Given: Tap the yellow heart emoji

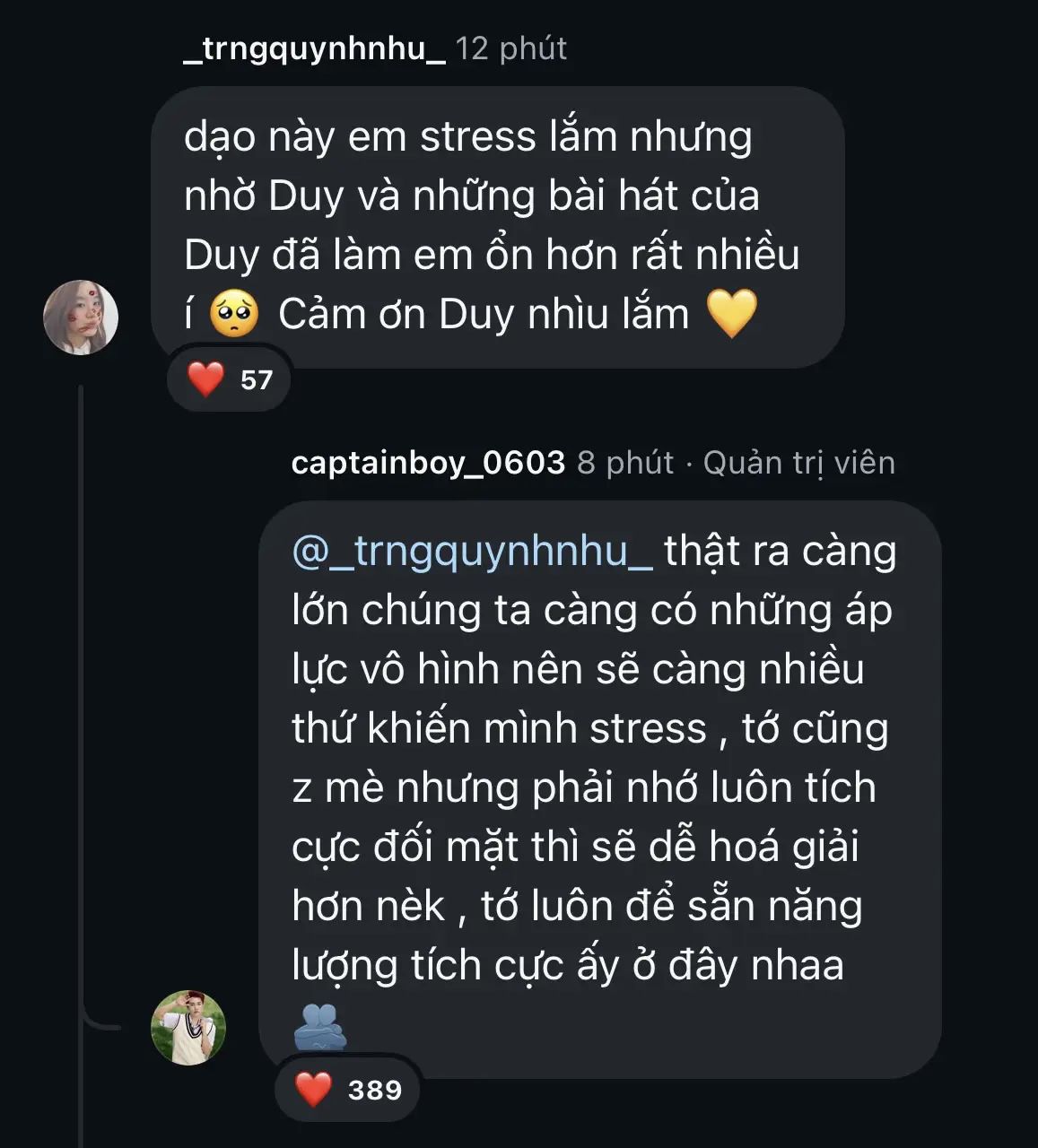Looking at the screenshot, I should point(732,314).
